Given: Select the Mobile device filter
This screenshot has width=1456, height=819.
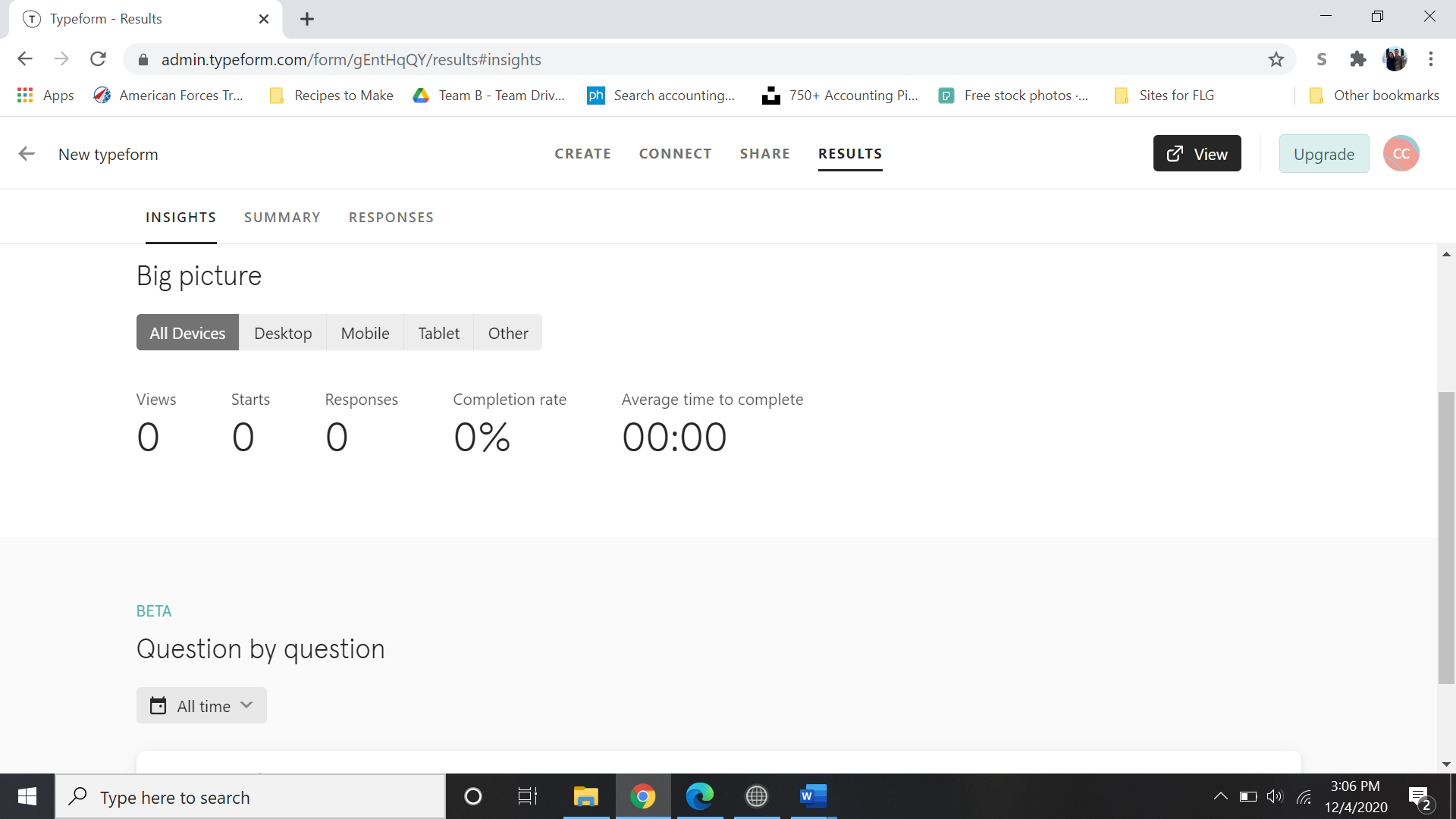Looking at the screenshot, I should [x=365, y=333].
